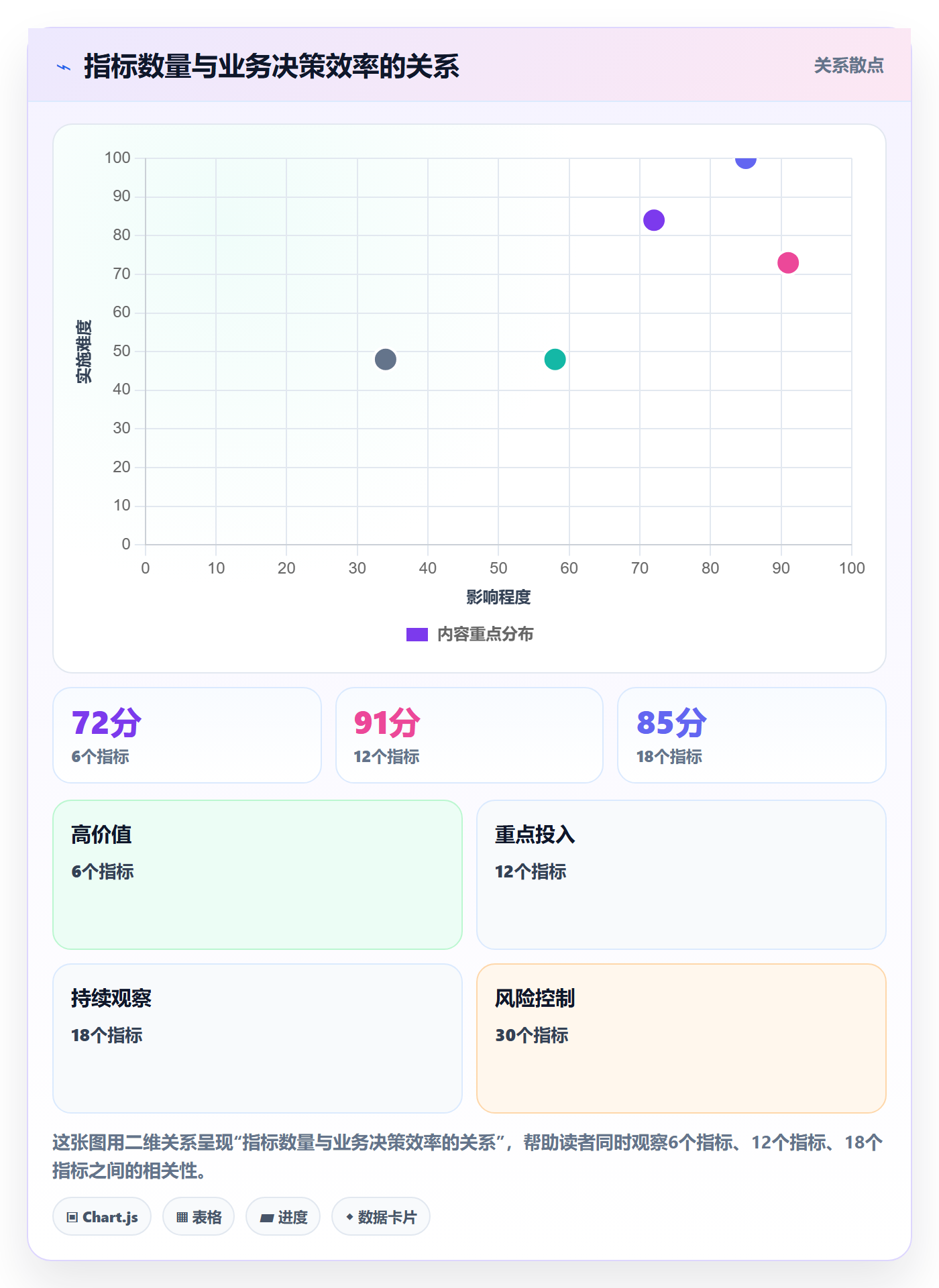Select the 重点投入 quadrant card
Viewport: 939px width, 1288px height.
[x=681, y=875]
